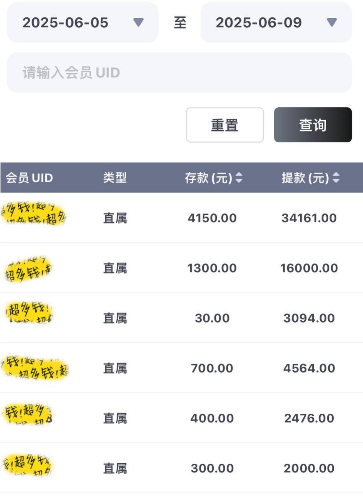Open the member UID in the 34161.00 row
The image size is (363, 499).
point(34,213)
